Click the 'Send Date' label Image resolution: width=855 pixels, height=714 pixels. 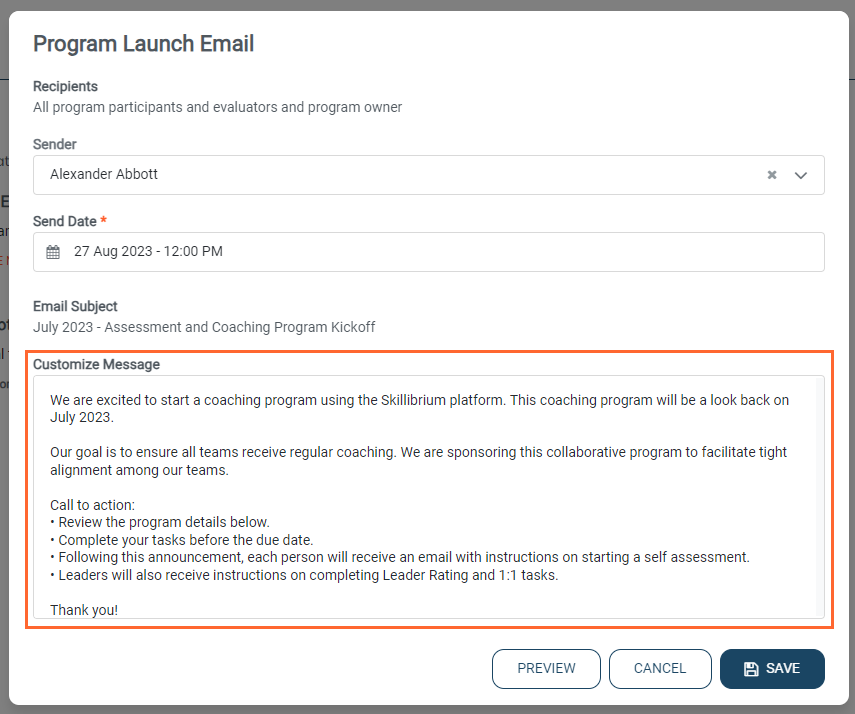65,221
